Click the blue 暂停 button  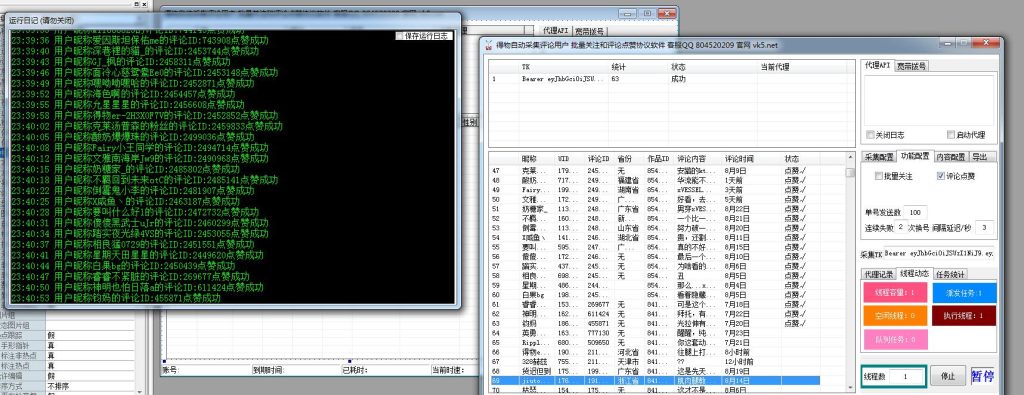(982, 376)
